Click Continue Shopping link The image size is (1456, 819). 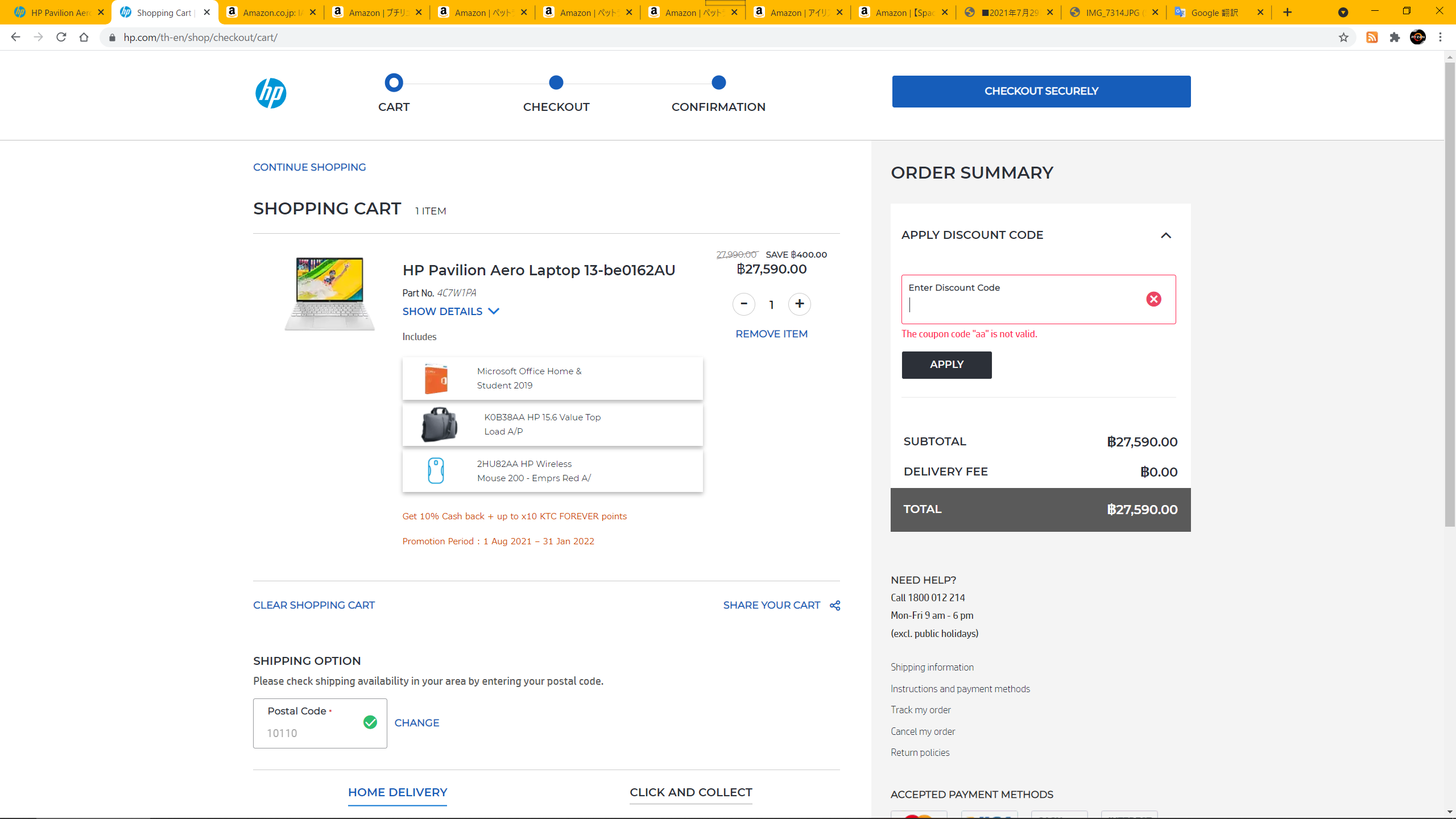click(x=309, y=167)
